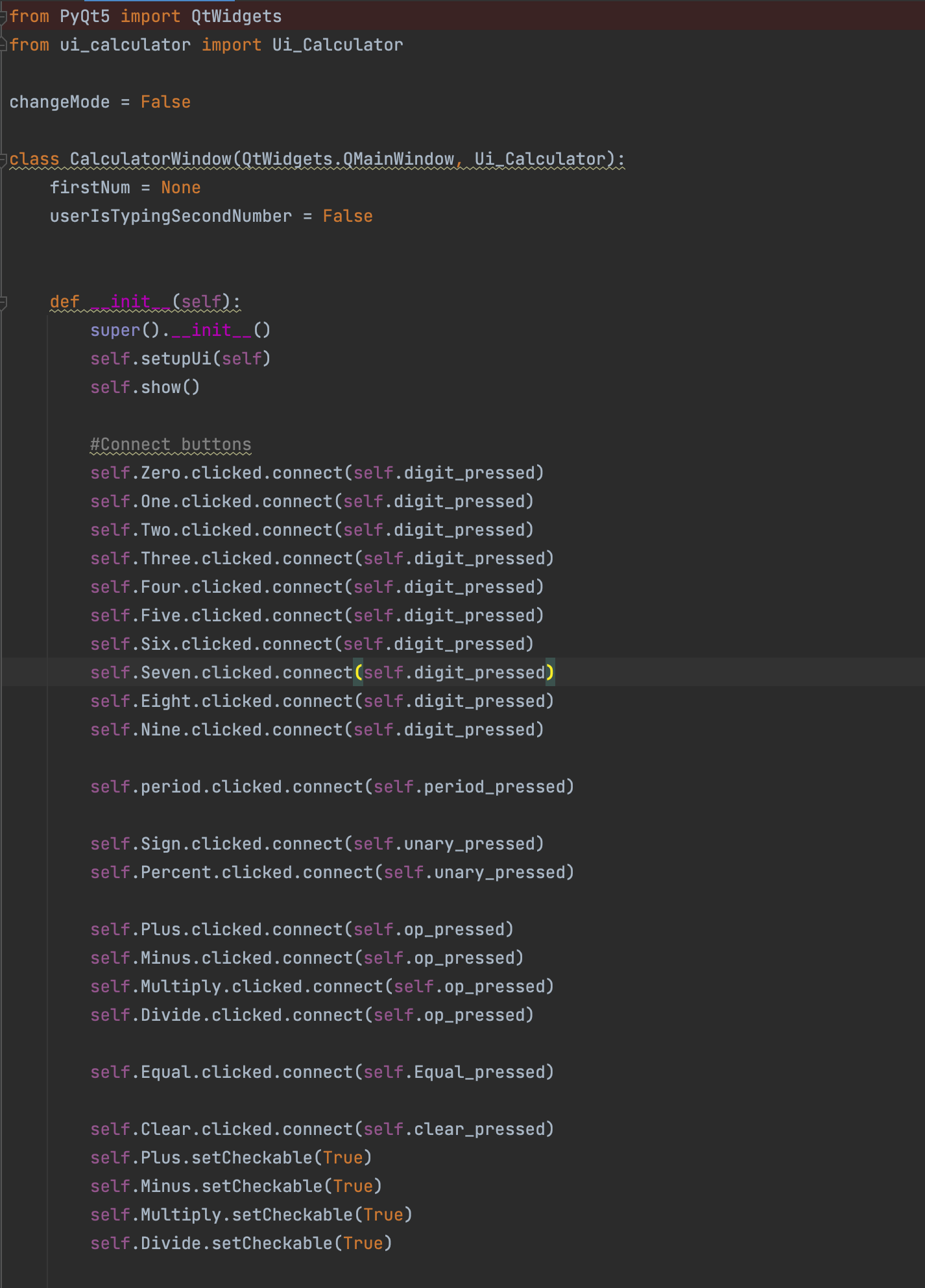The width and height of the screenshot is (925, 1288).
Task: Place cursor on changeMode variable name
Action: click(59, 102)
